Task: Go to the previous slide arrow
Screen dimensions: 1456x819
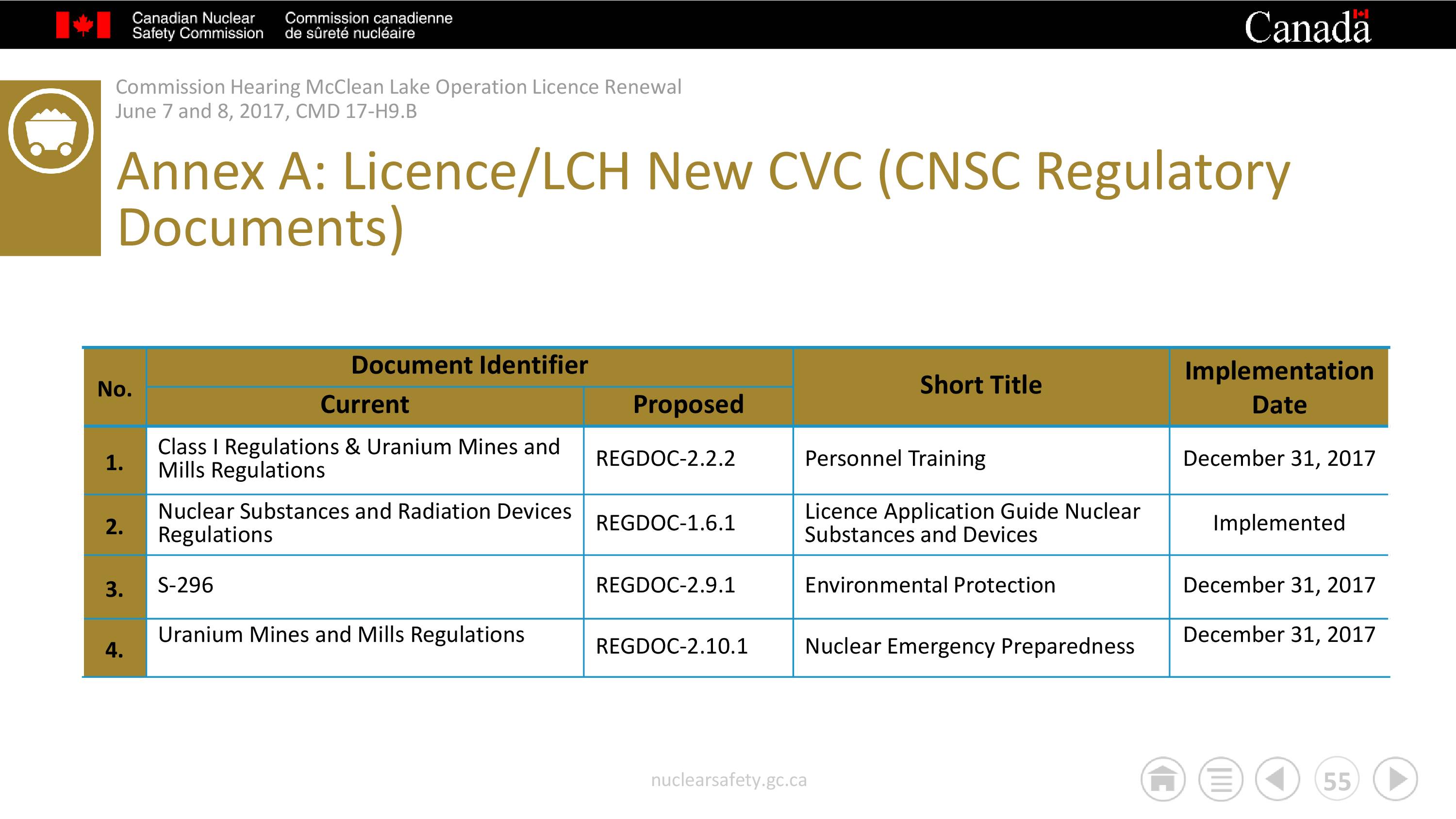Action: click(1277, 779)
